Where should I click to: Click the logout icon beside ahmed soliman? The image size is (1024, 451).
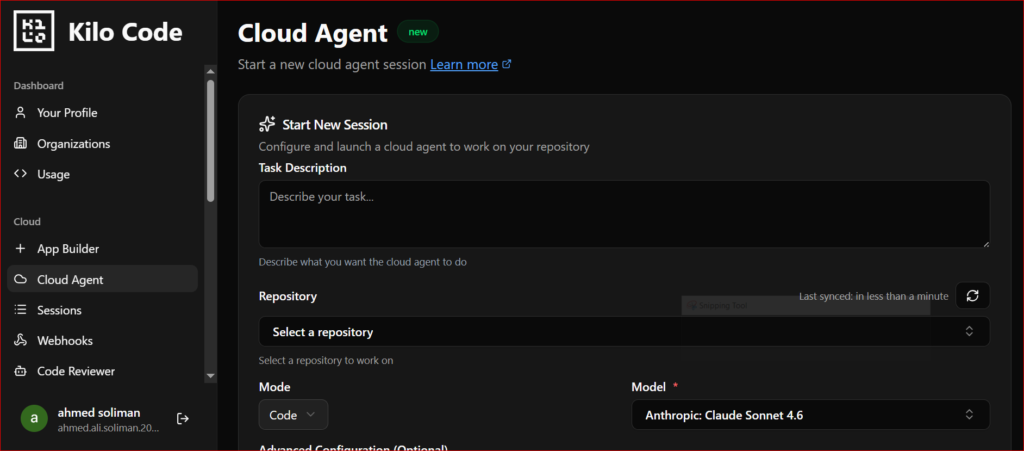183,418
